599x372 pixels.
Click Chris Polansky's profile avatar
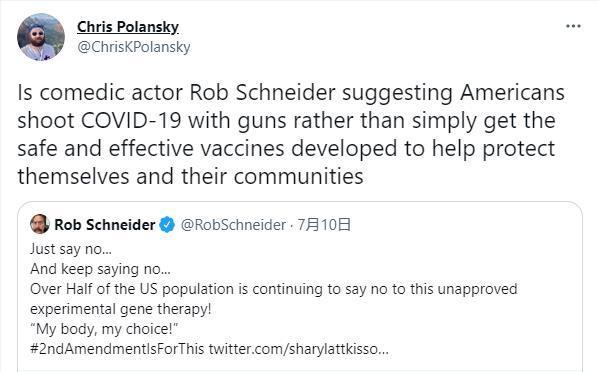[41, 37]
